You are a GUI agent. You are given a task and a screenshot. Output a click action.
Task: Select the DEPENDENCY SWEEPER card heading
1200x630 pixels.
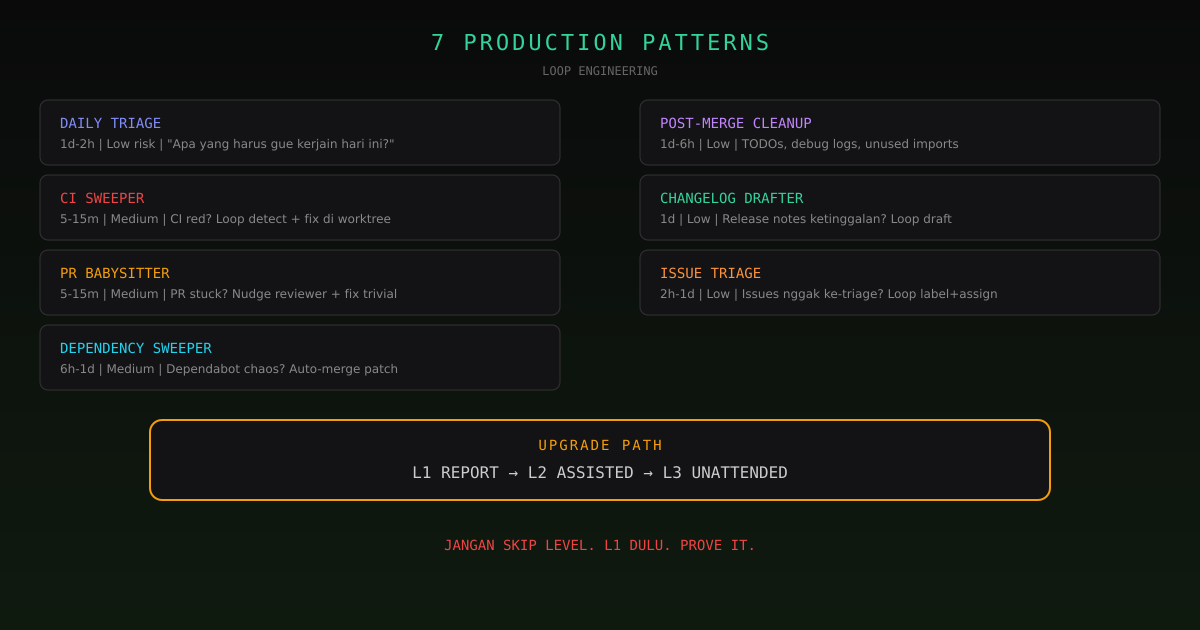pyautogui.click(x=136, y=348)
